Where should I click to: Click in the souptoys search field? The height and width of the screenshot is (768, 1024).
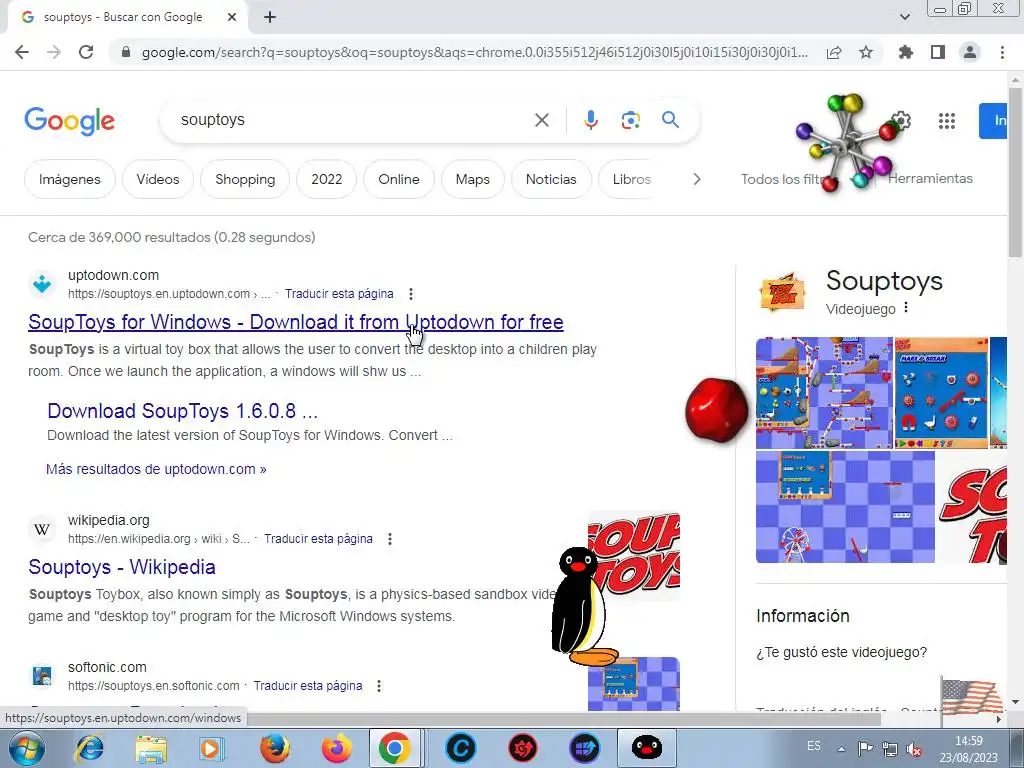click(353, 120)
